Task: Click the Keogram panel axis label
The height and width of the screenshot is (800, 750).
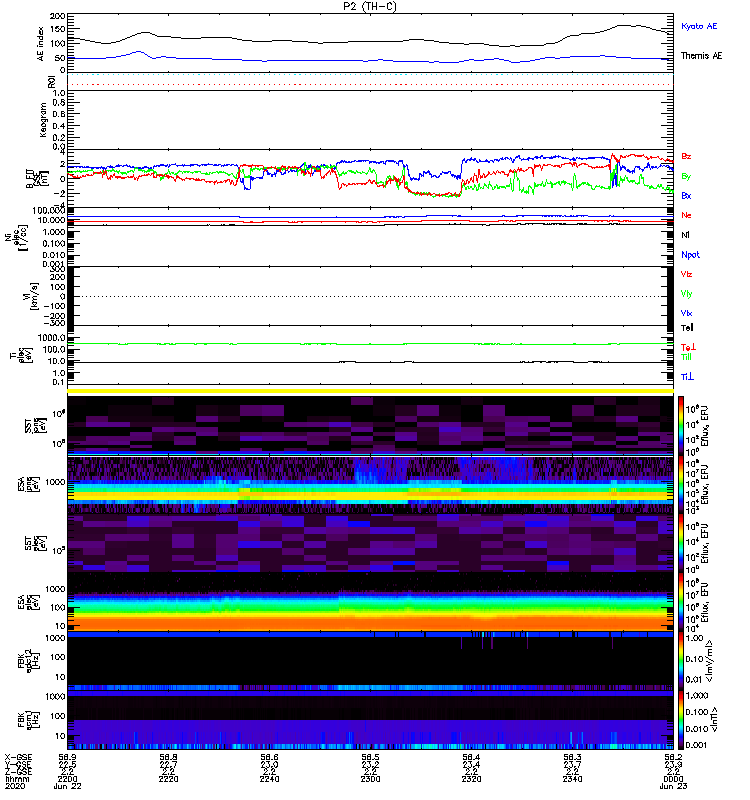Action: point(43,120)
